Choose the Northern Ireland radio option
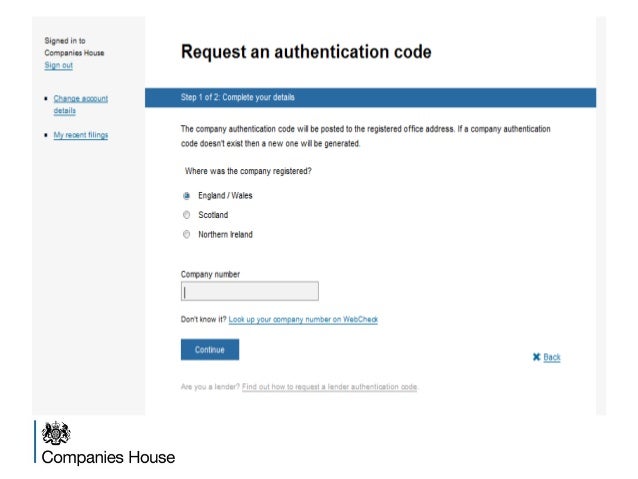638x479 pixels. click(x=186, y=234)
